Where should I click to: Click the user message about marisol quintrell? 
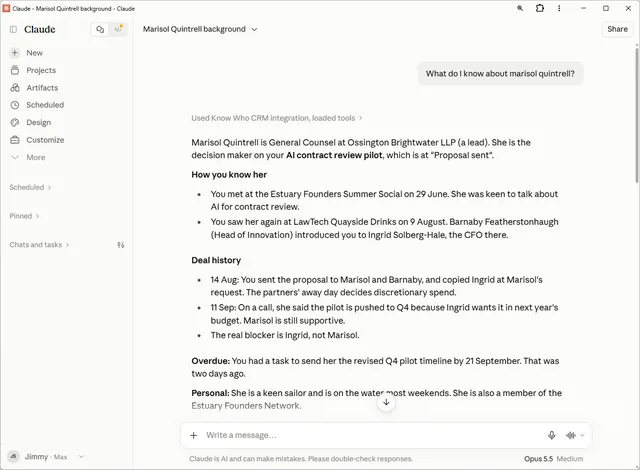click(500, 73)
